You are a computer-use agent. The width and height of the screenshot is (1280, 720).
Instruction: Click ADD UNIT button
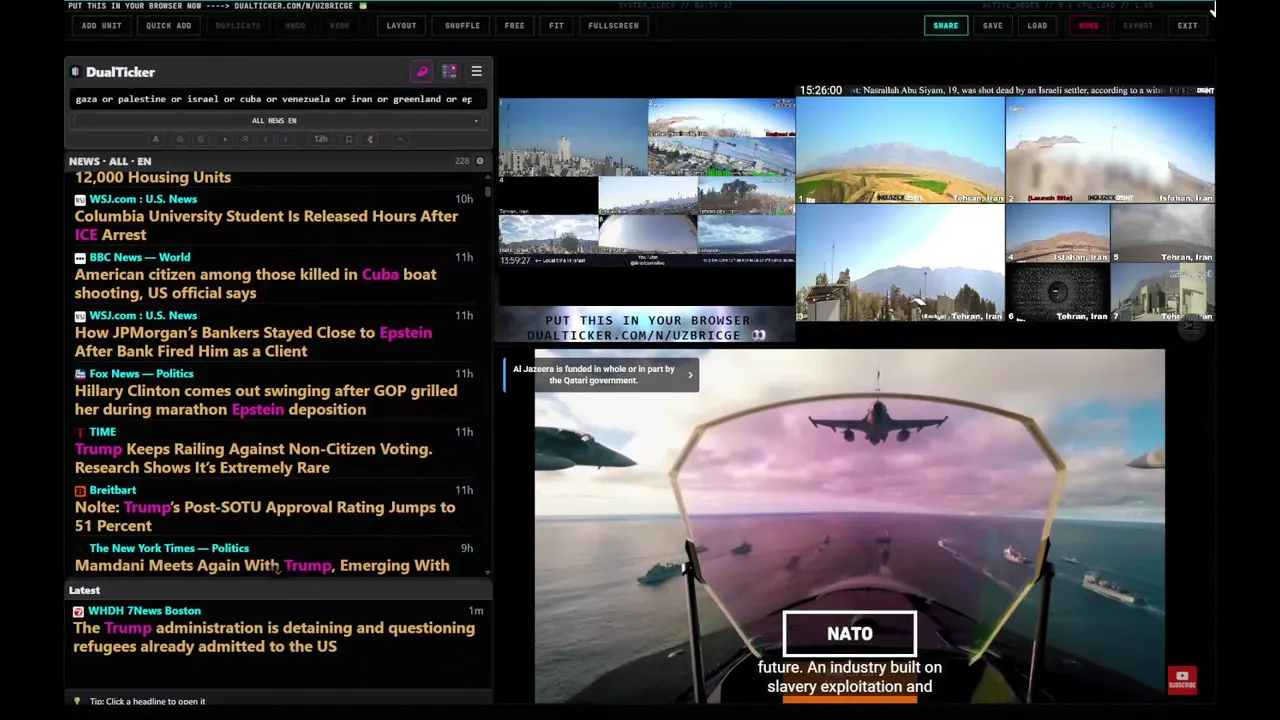tap(102, 26)
